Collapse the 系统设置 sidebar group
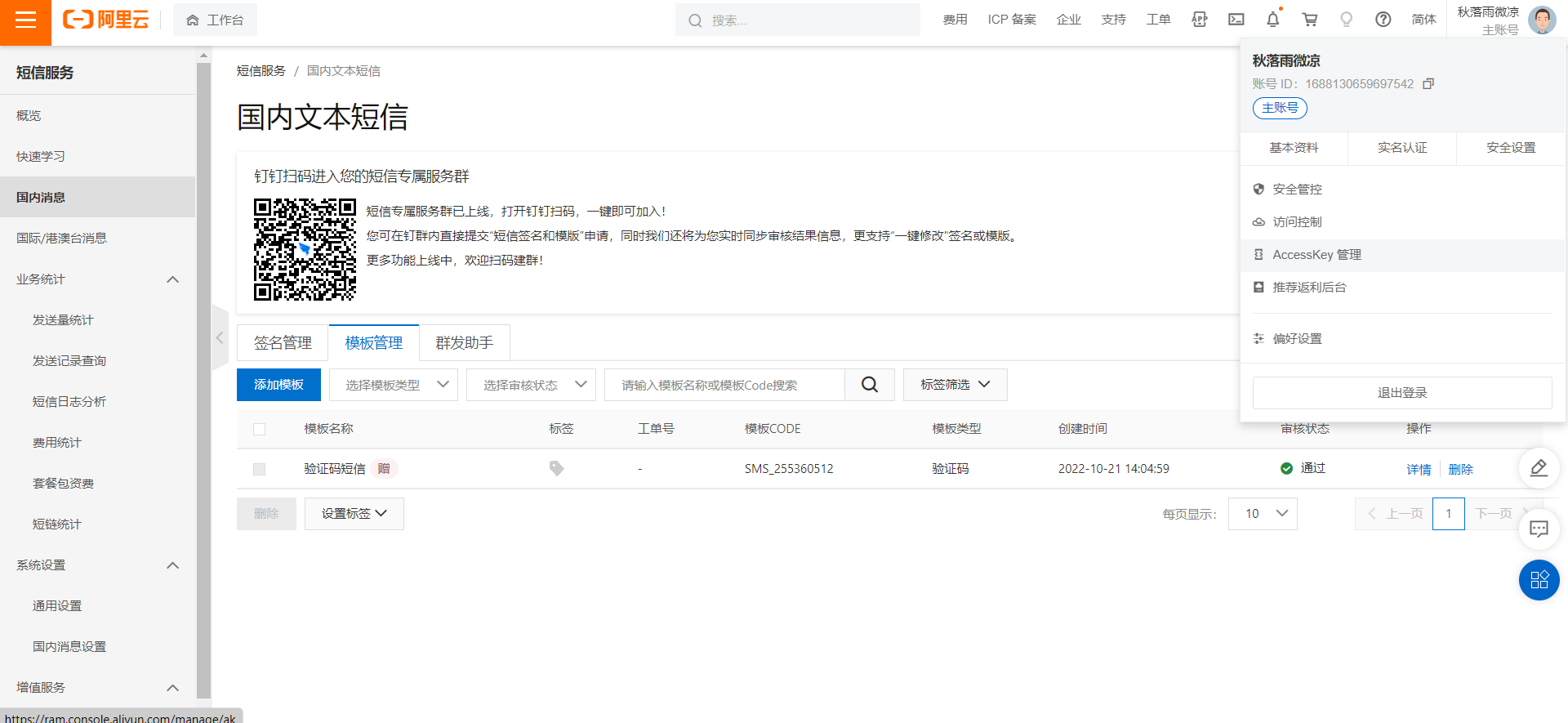 [x=172, y=565]
